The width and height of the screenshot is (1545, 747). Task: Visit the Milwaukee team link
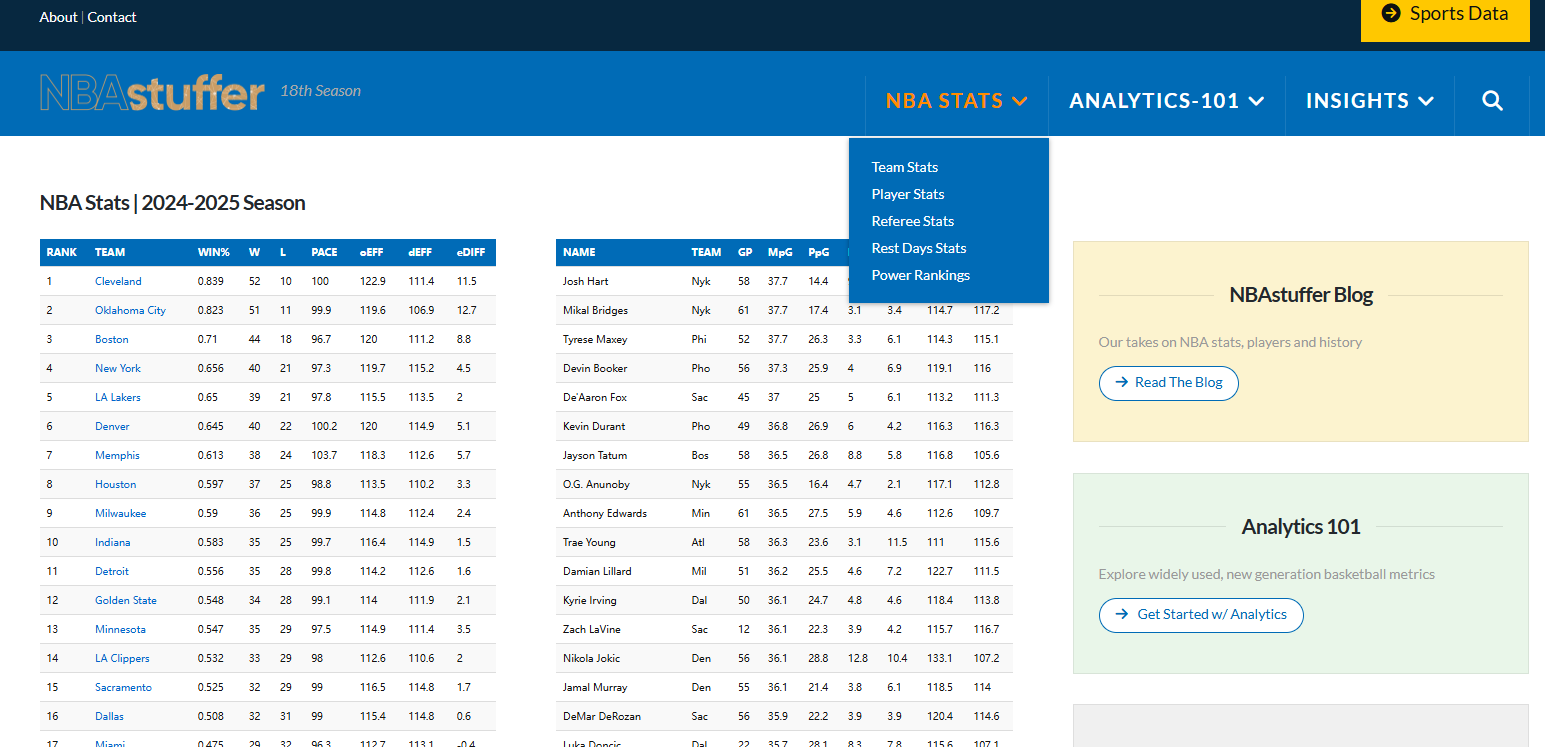(x=120, y=514)
